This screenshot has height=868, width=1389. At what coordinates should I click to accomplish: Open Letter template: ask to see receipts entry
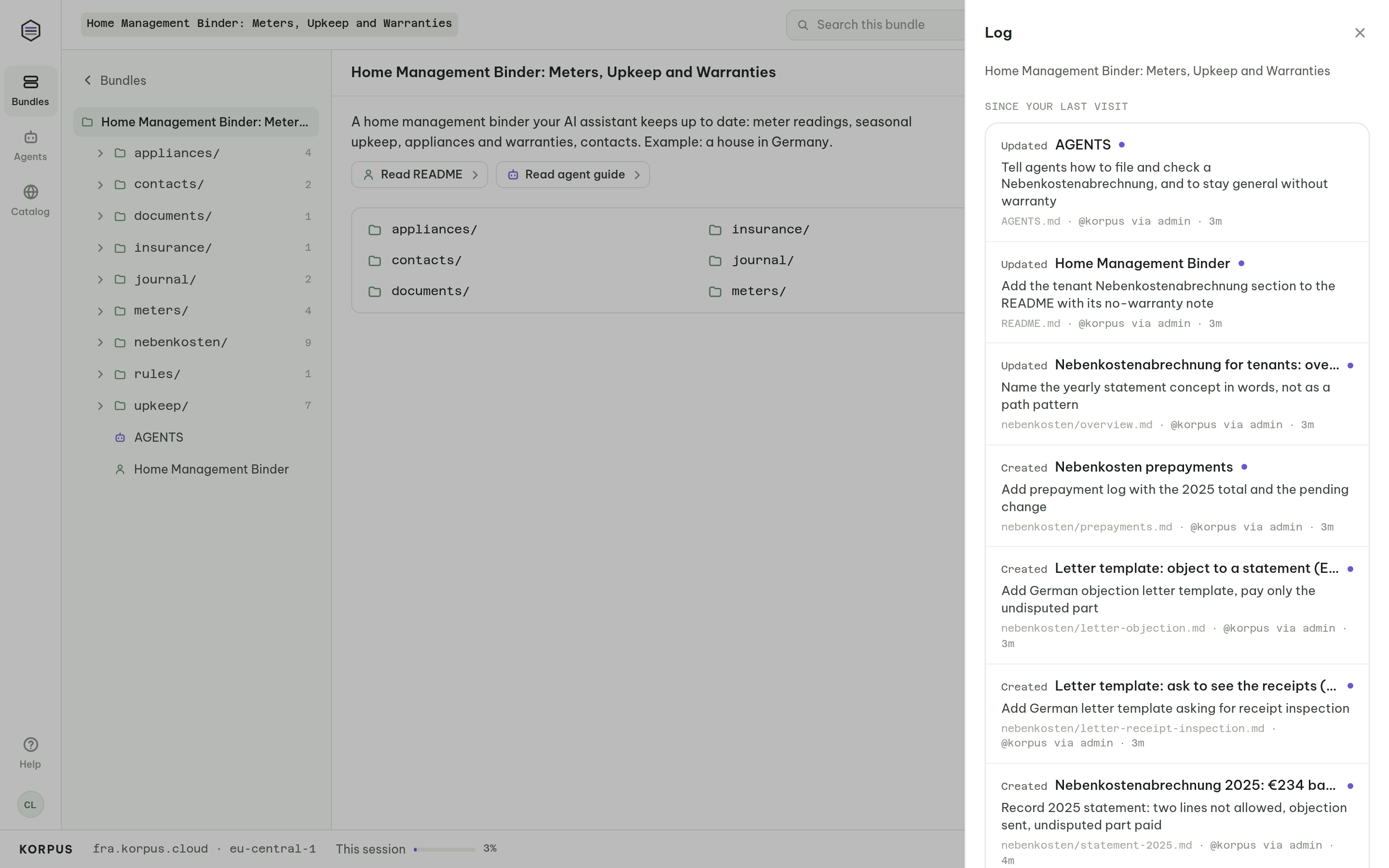point(1177,714)
